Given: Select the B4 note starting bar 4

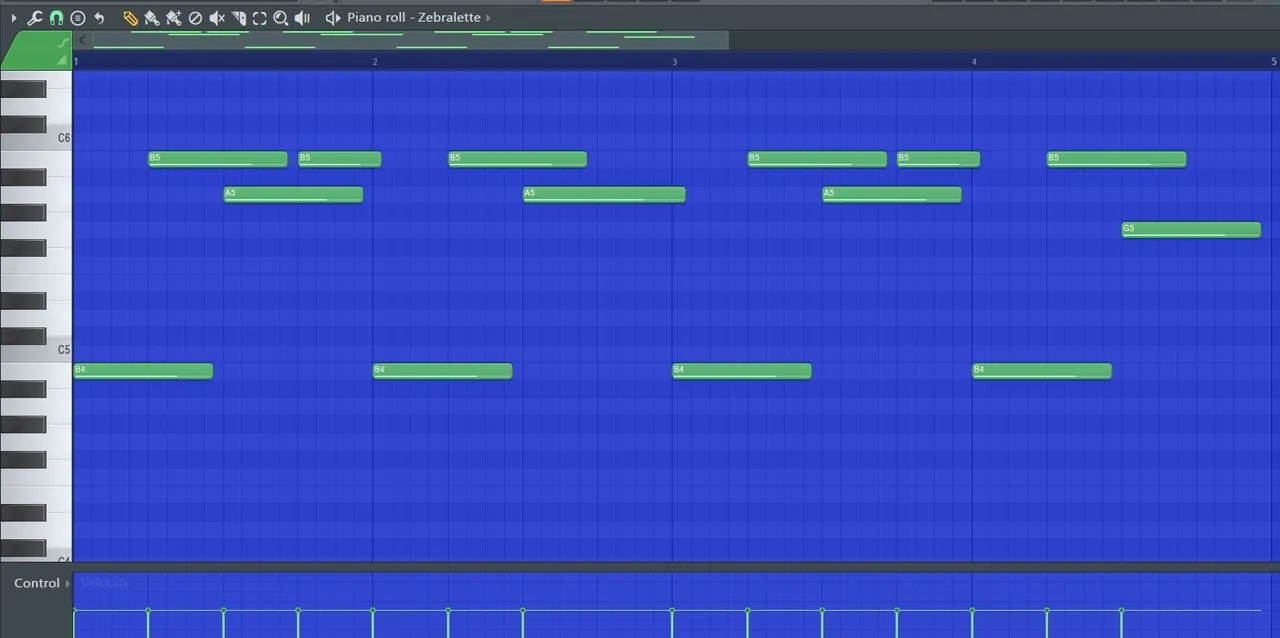Looking at the screenshot, I should click(1041, 371).
